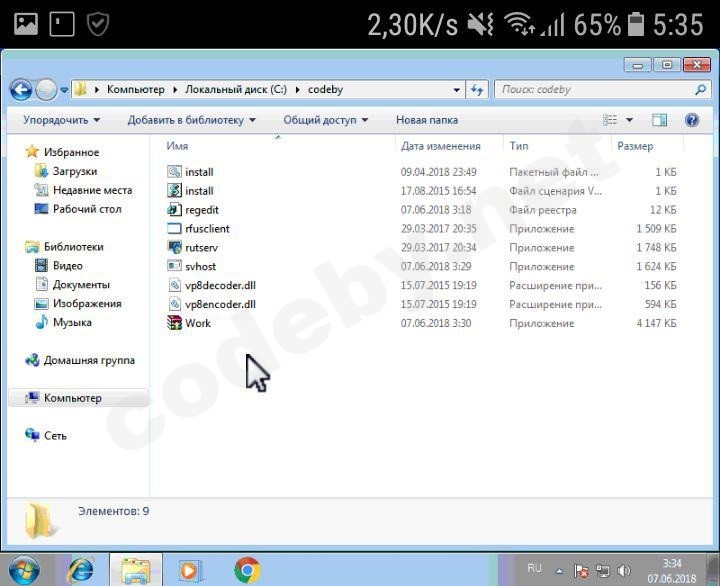Sort by the 'Имя' column header
Screen dimensions: 720x586
click(x=177, y=146)
